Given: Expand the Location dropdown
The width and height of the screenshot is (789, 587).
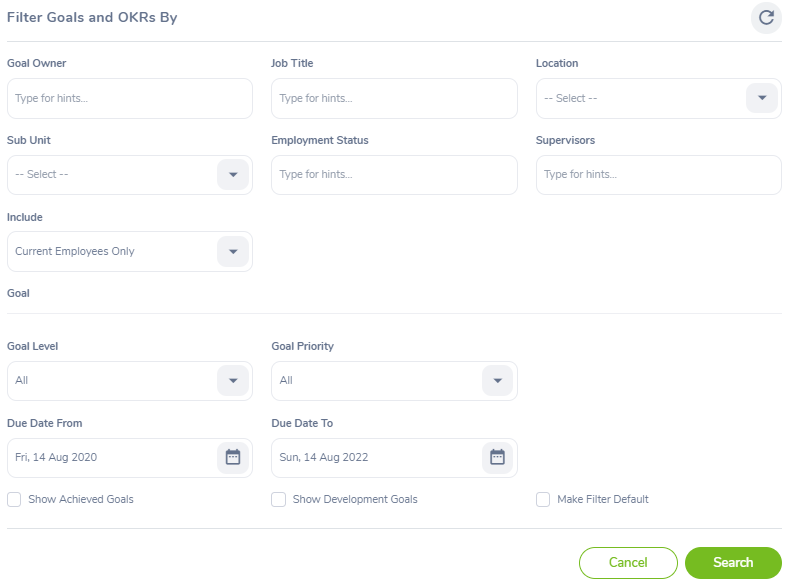Looking at the screenshot, I should [x=762, y=98].
